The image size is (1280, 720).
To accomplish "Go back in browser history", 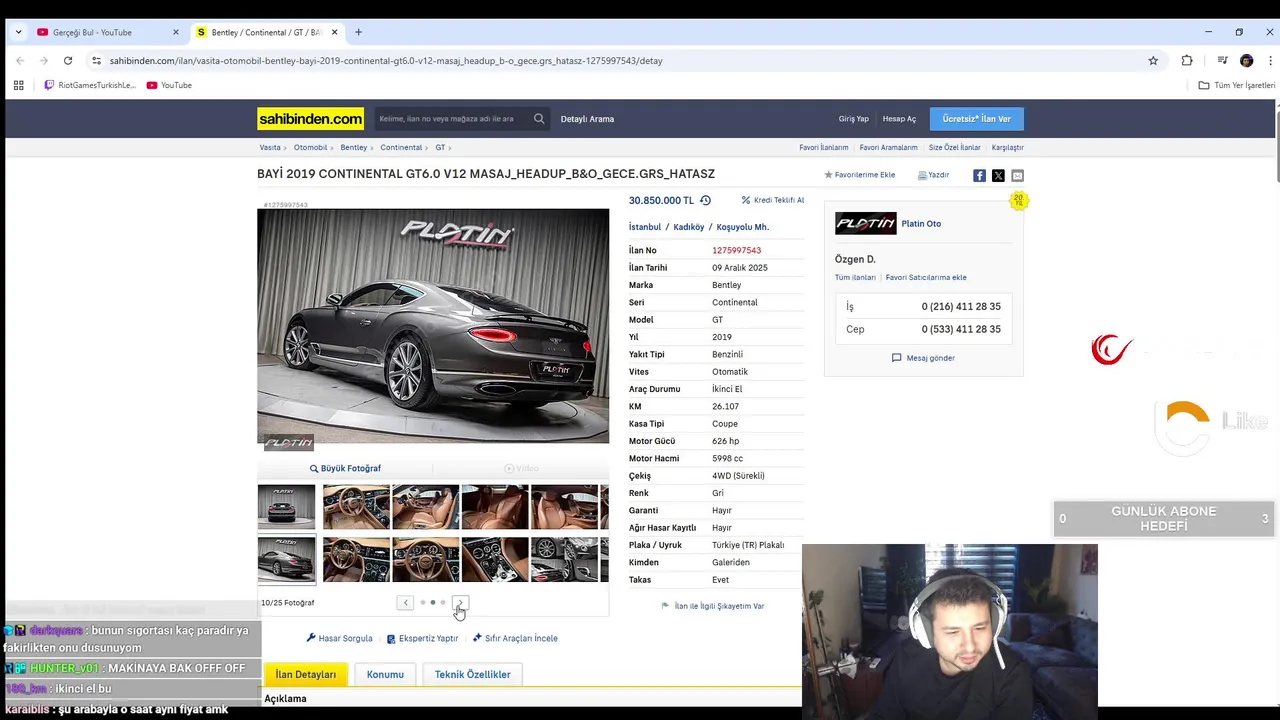I will 20,60.
